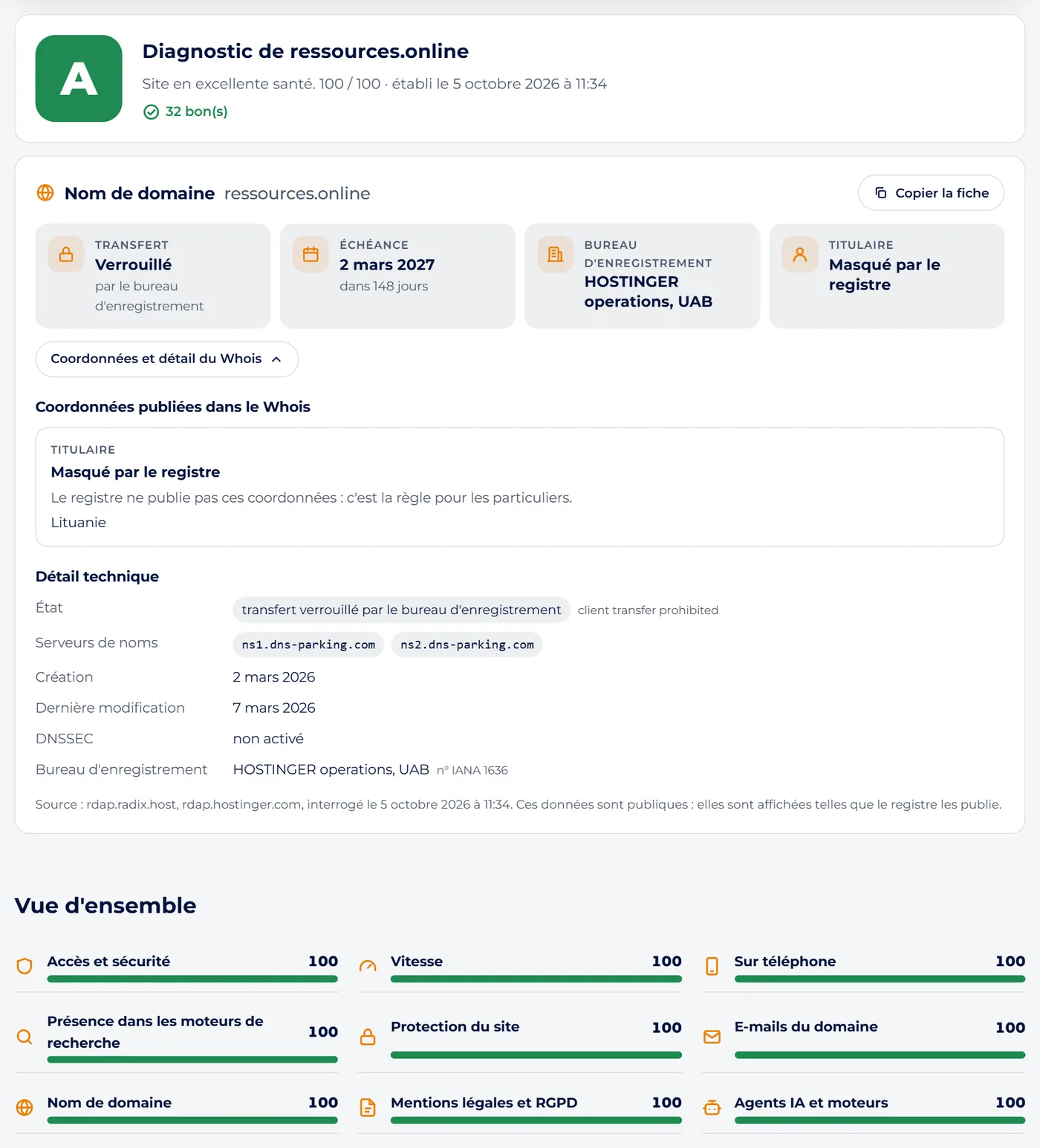
Task: Open the Protection du site category
Action: click(520, 1037)
